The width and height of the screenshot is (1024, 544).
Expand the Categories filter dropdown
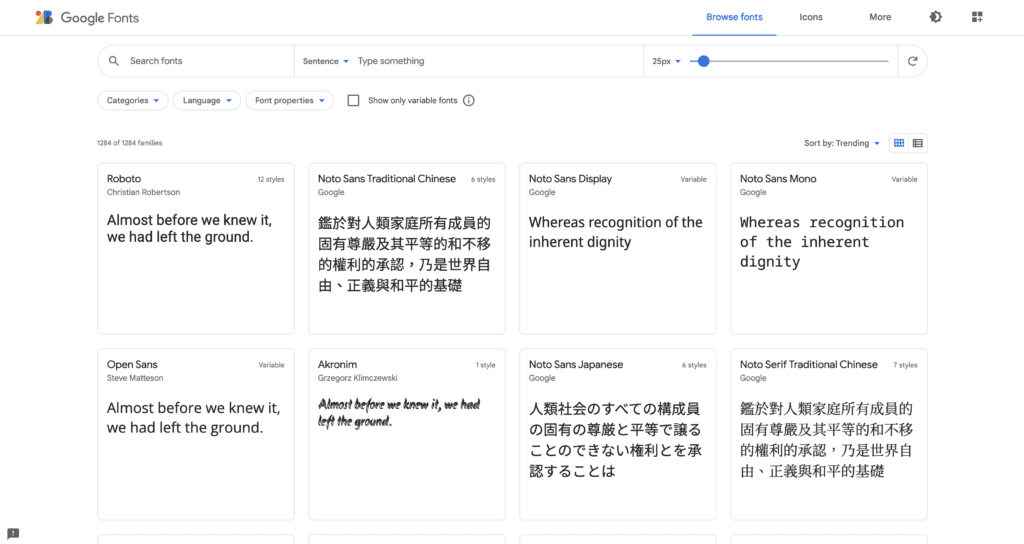point(132,100)
